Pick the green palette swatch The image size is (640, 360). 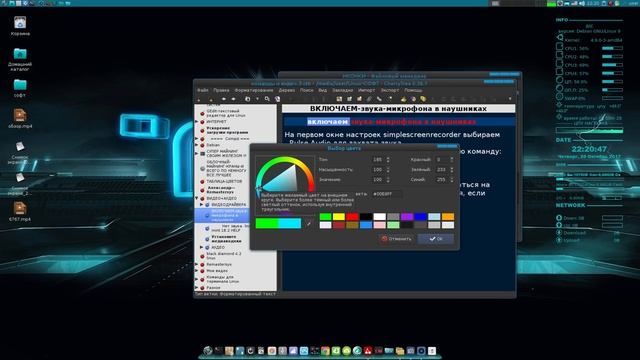pyautogui.click(x=325, y=216)
